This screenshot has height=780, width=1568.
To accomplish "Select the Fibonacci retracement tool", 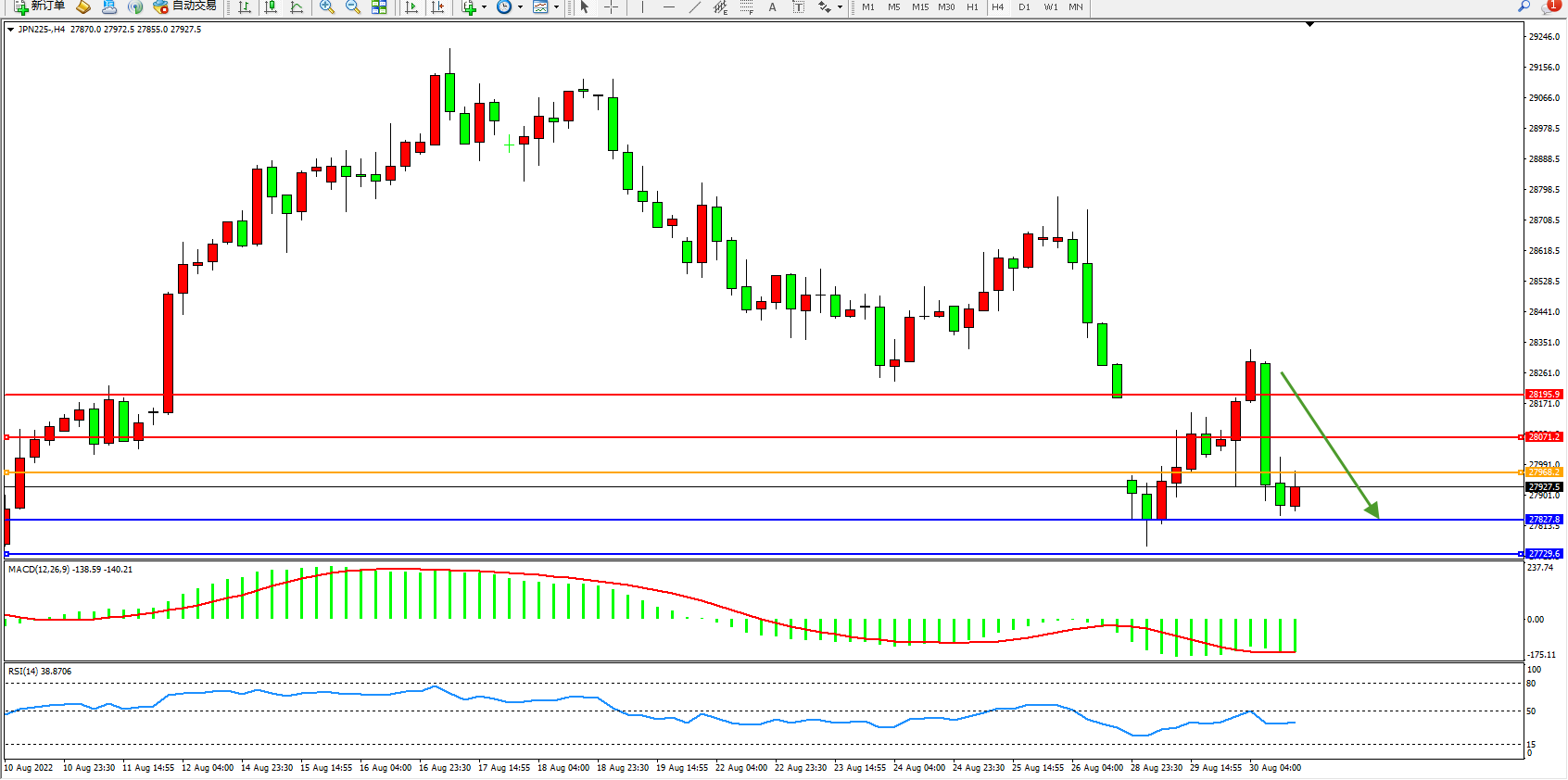I will point(747,7).
